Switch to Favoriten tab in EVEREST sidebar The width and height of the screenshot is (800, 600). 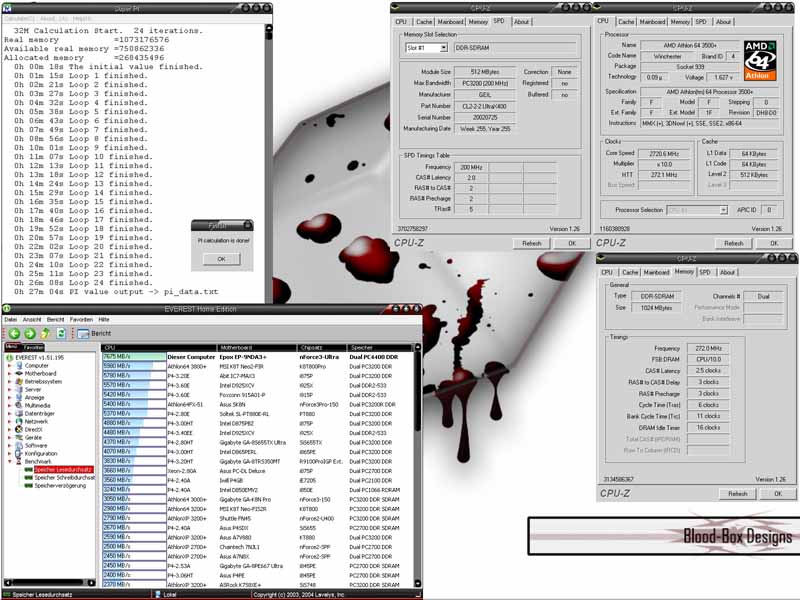(x=33, y=347)
